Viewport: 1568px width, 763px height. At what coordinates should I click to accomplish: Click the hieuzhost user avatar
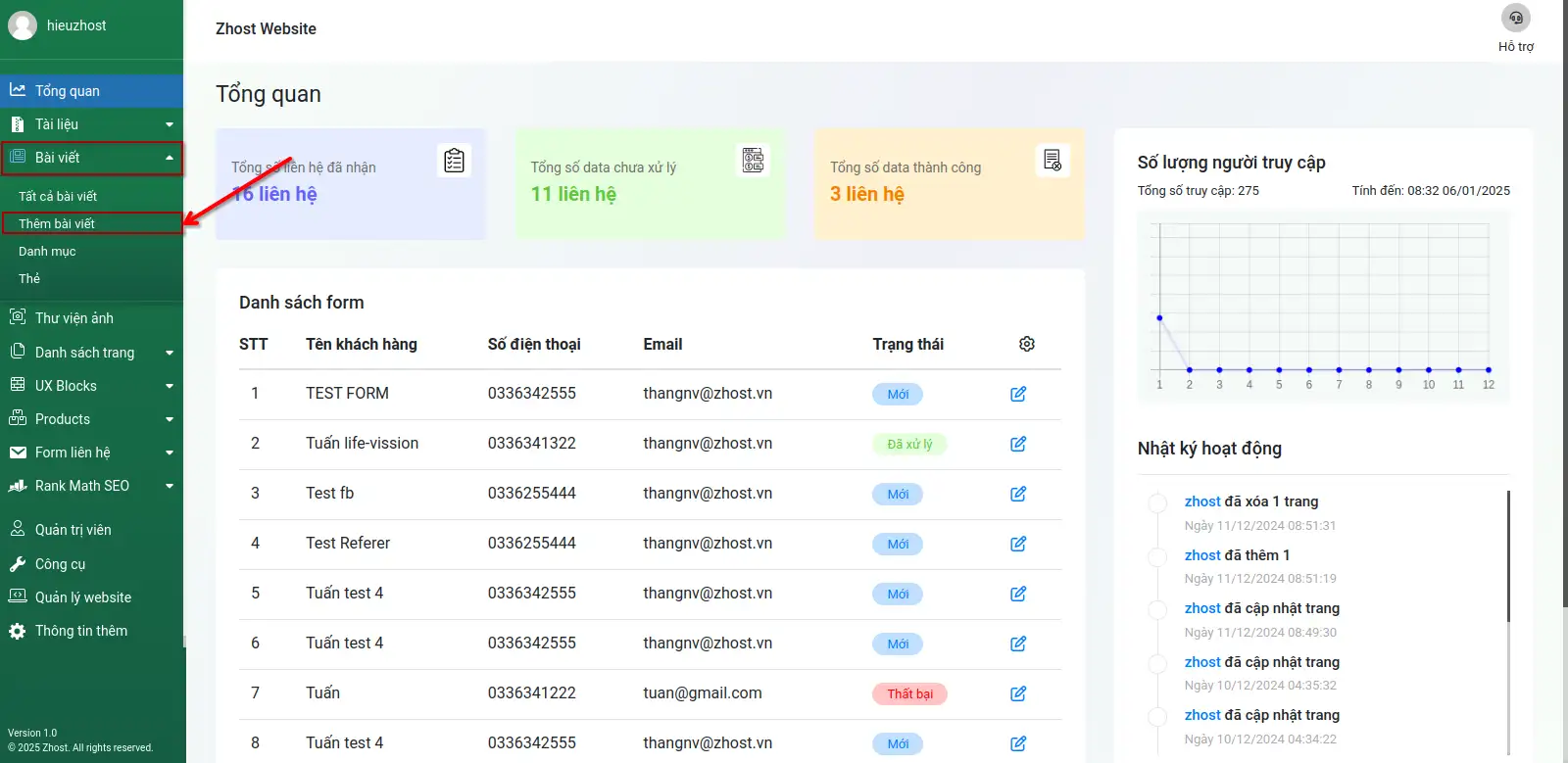point(23,25)
